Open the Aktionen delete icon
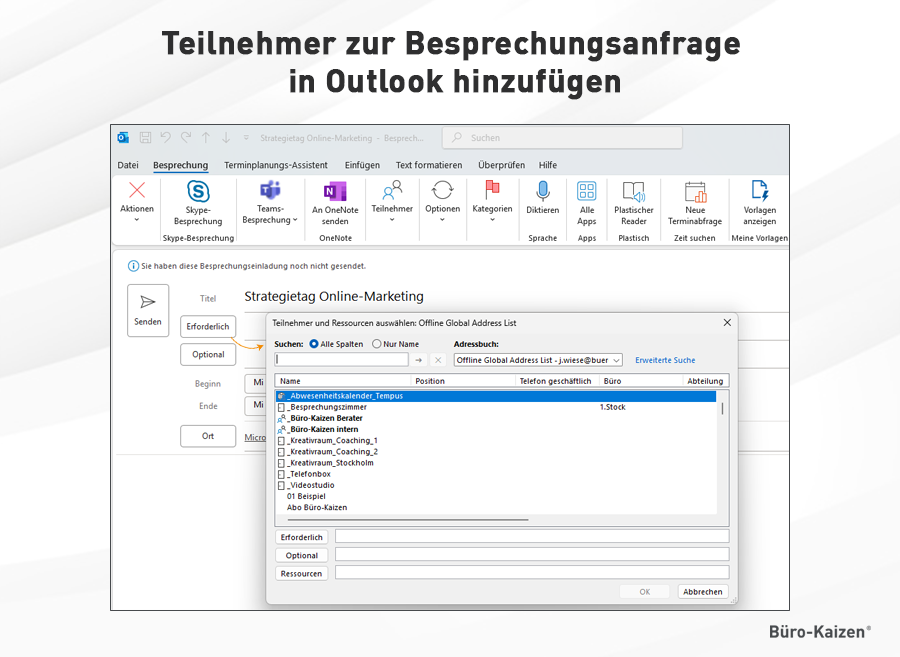 [137, 190]
